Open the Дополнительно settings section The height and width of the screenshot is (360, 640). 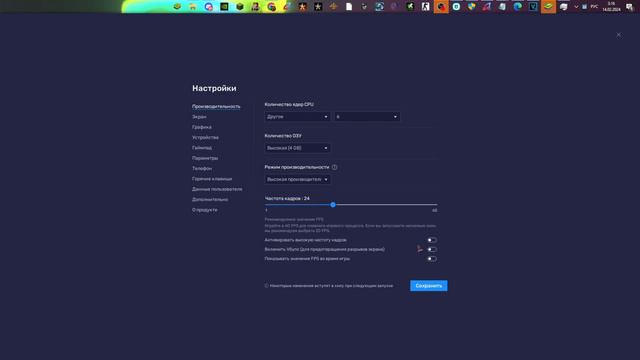[x=210, y=200]
